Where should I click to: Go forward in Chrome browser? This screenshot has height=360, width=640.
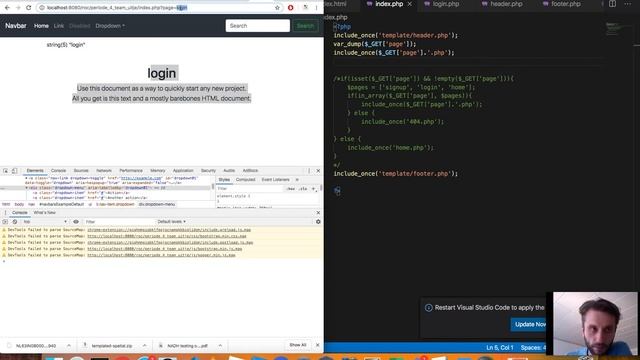pyautogui.click(x=18, y=8)
